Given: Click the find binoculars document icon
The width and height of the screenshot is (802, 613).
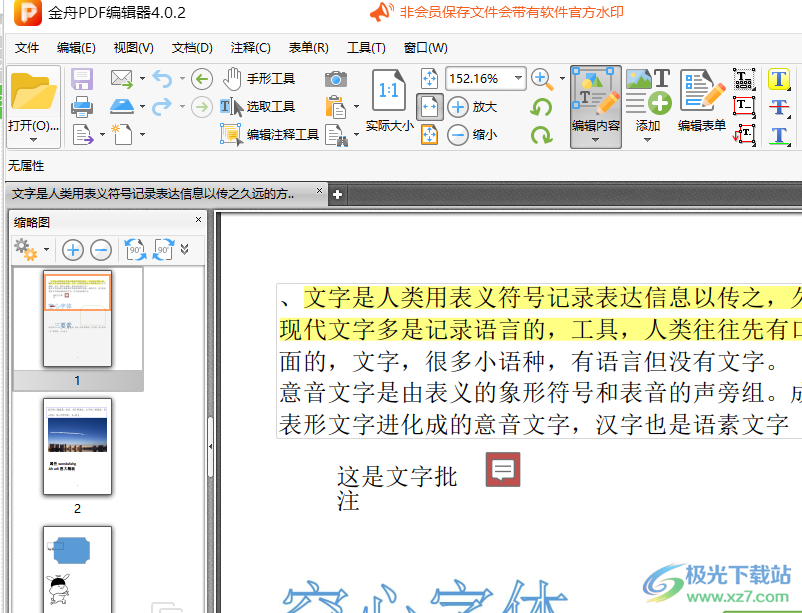Looking at the screenshot, I should click(337, 136).
